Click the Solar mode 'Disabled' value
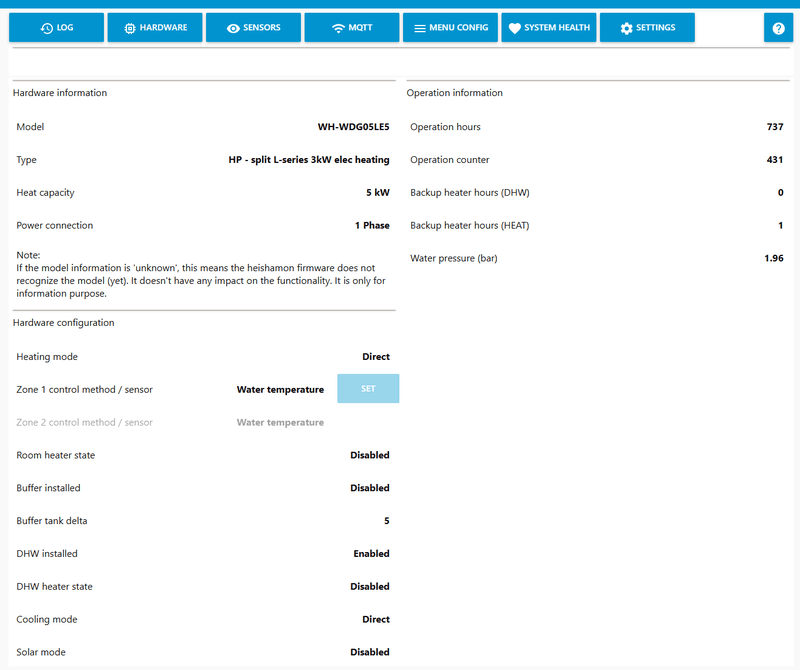 370,652
